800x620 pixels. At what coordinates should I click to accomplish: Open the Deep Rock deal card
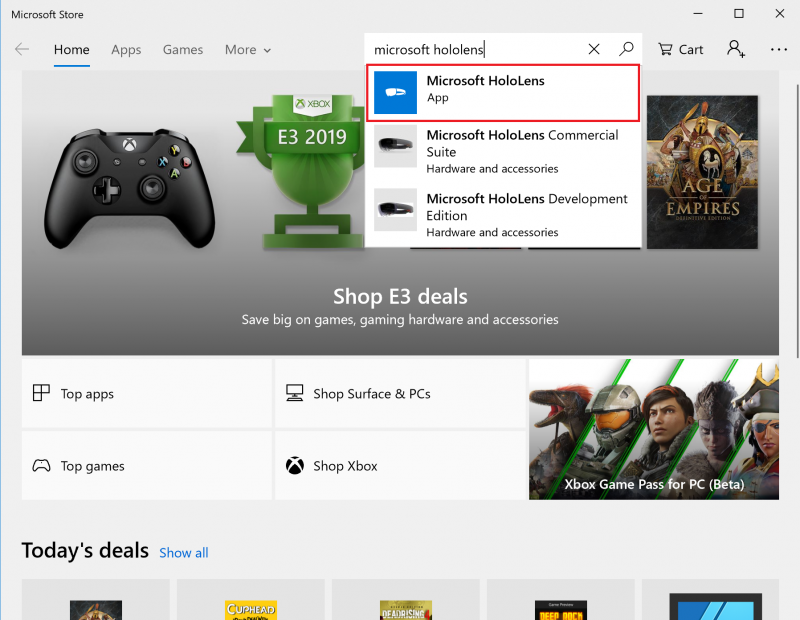[x=561, y=600]
